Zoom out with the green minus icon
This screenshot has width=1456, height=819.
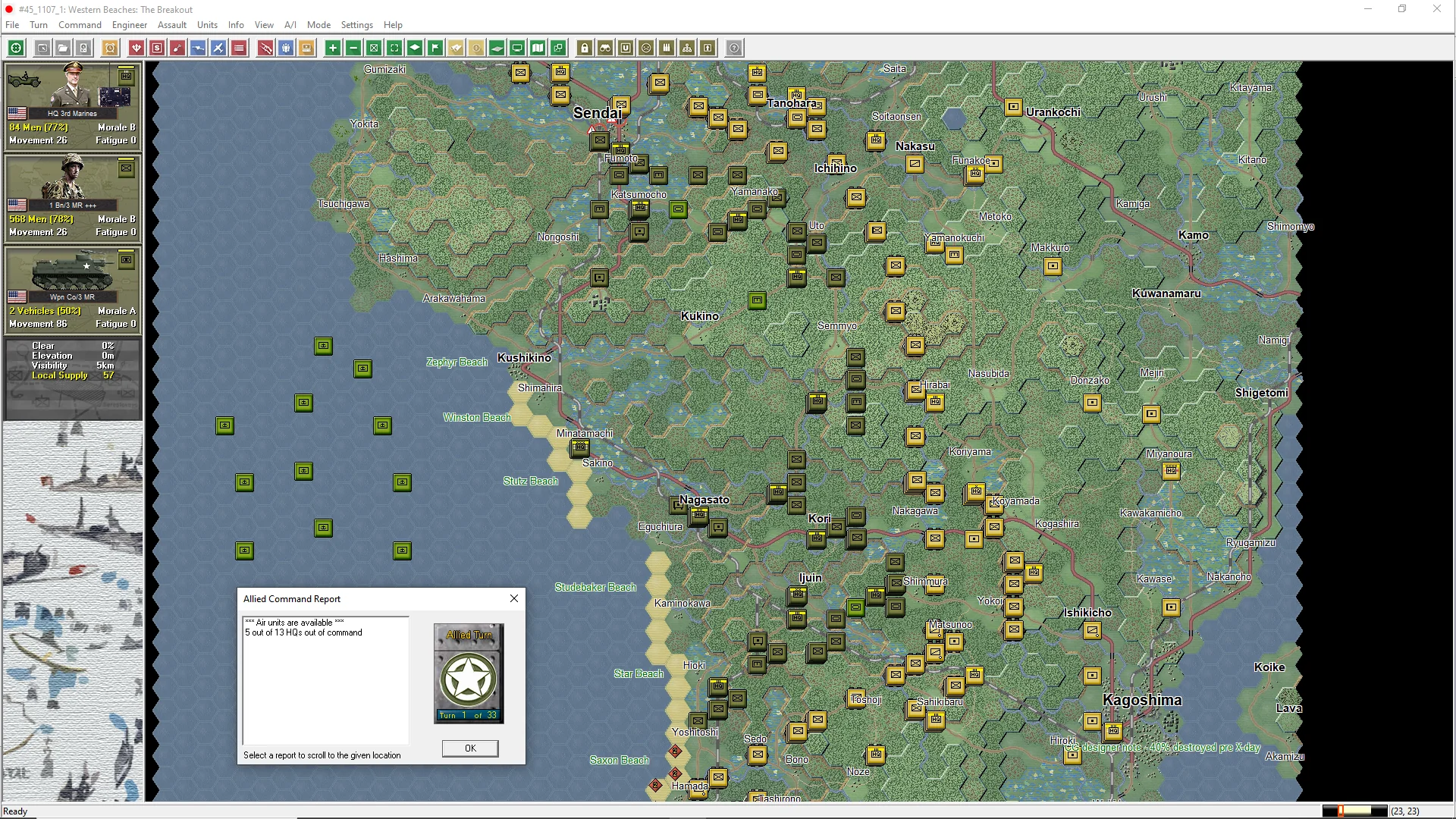click(x=353, y=48)
